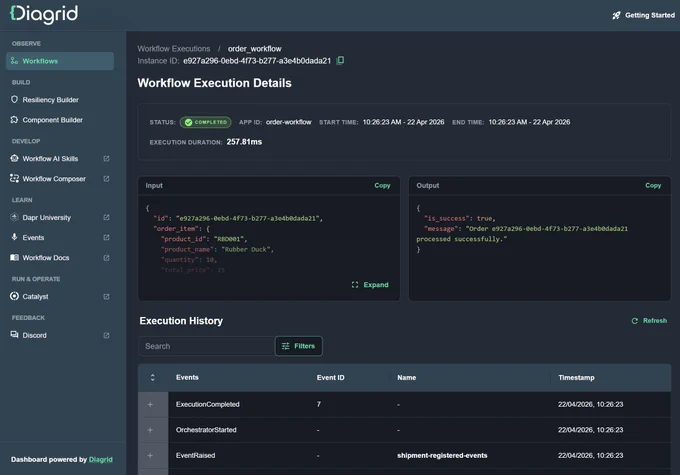
Task: Click the Catalyst icon
Action: pos(14,296)
